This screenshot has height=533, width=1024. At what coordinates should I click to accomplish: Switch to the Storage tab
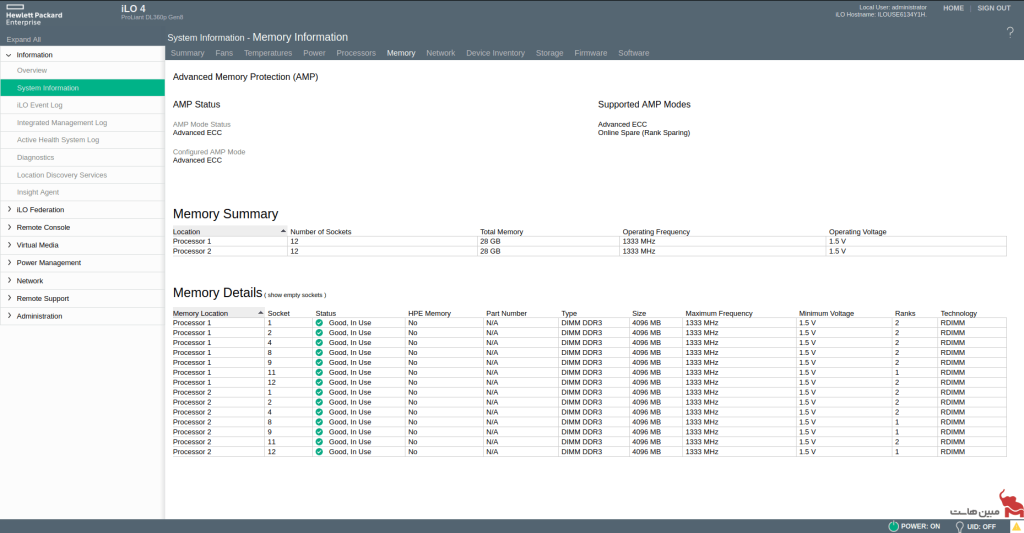(549, 53)
